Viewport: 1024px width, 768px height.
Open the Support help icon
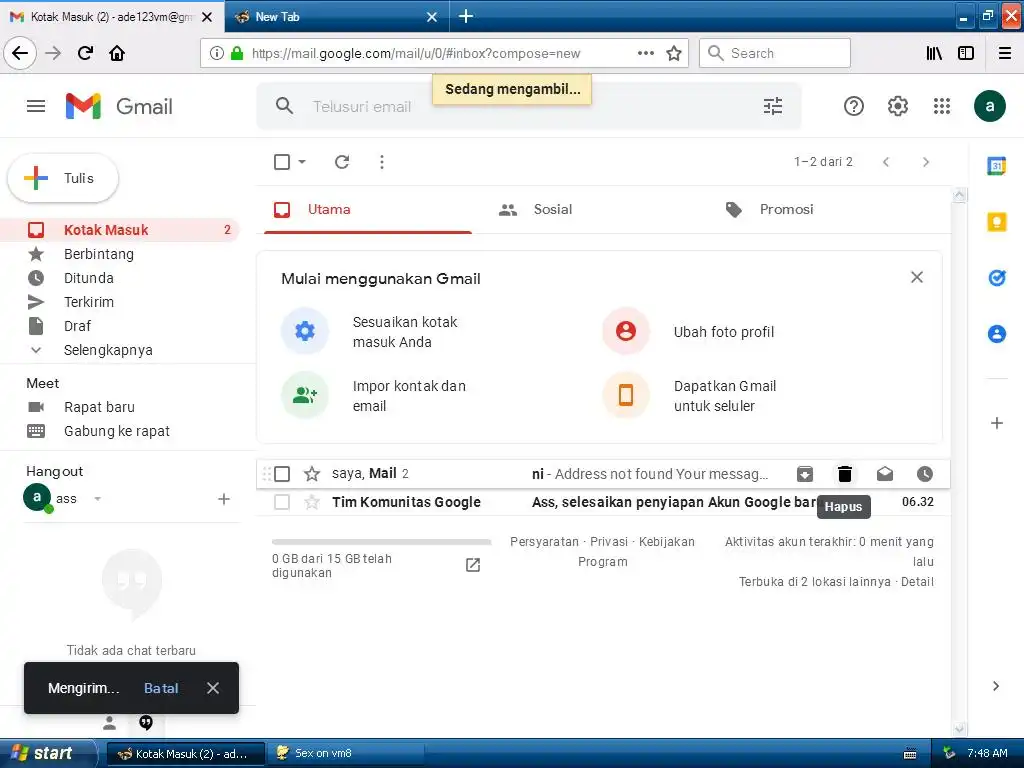pos(854,106)
